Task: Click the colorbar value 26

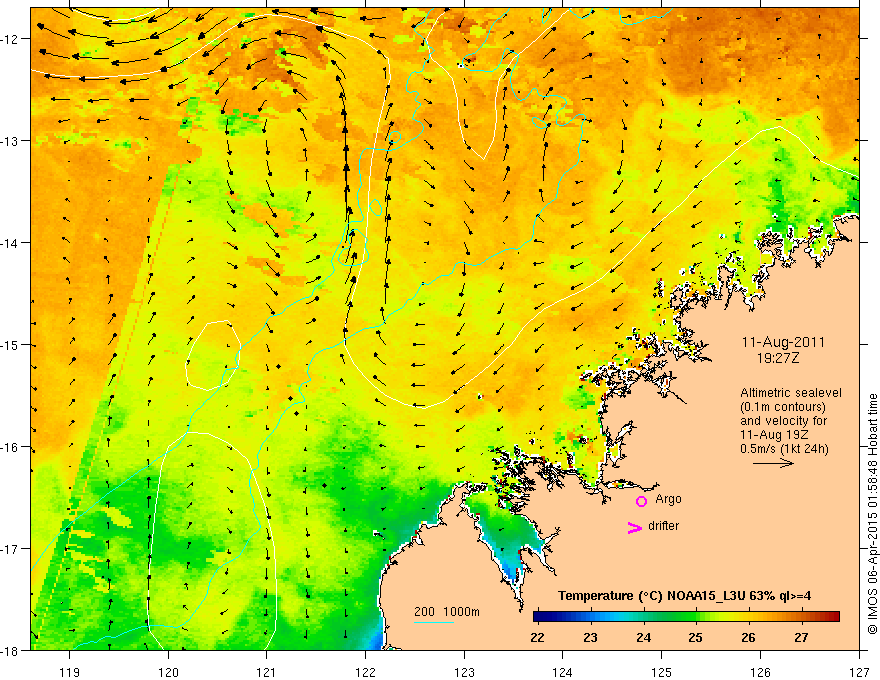Action: click(748, 637)
